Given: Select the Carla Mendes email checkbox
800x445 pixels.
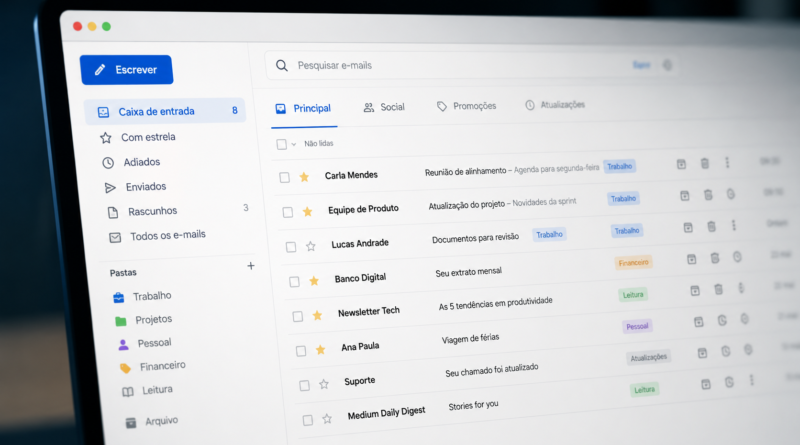Looking at the screenshot, I should click(285, 177).
